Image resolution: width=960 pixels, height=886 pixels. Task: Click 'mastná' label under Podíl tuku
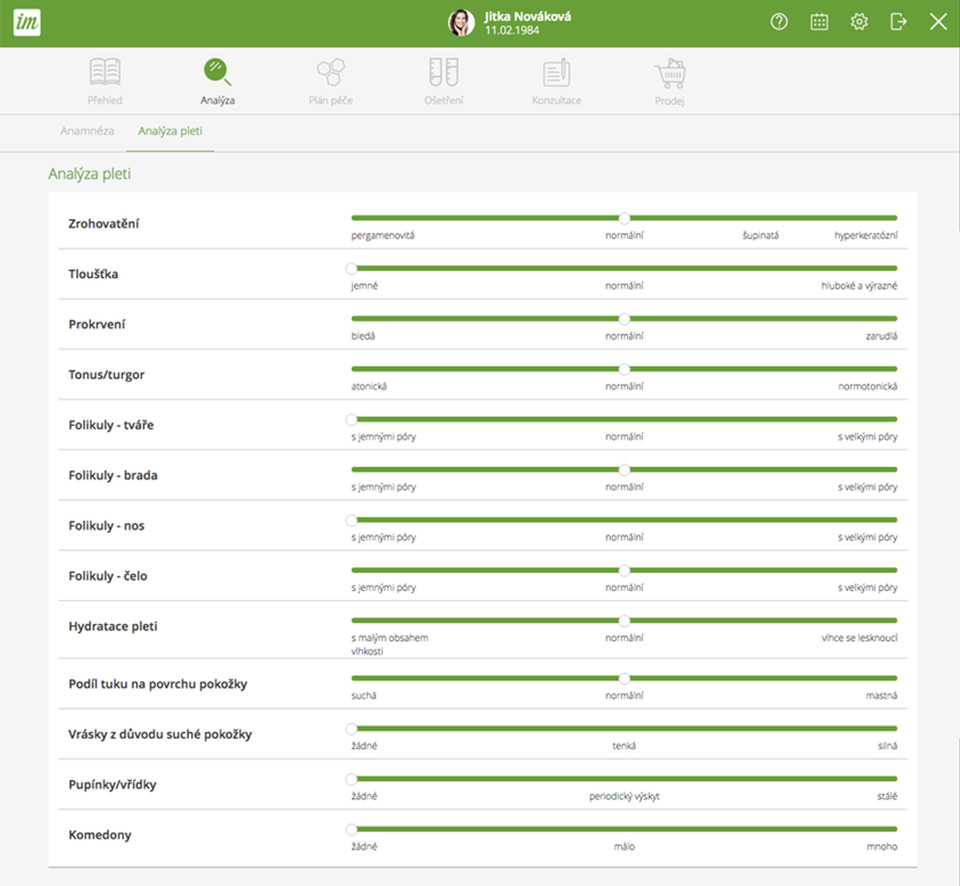point(882,696)
